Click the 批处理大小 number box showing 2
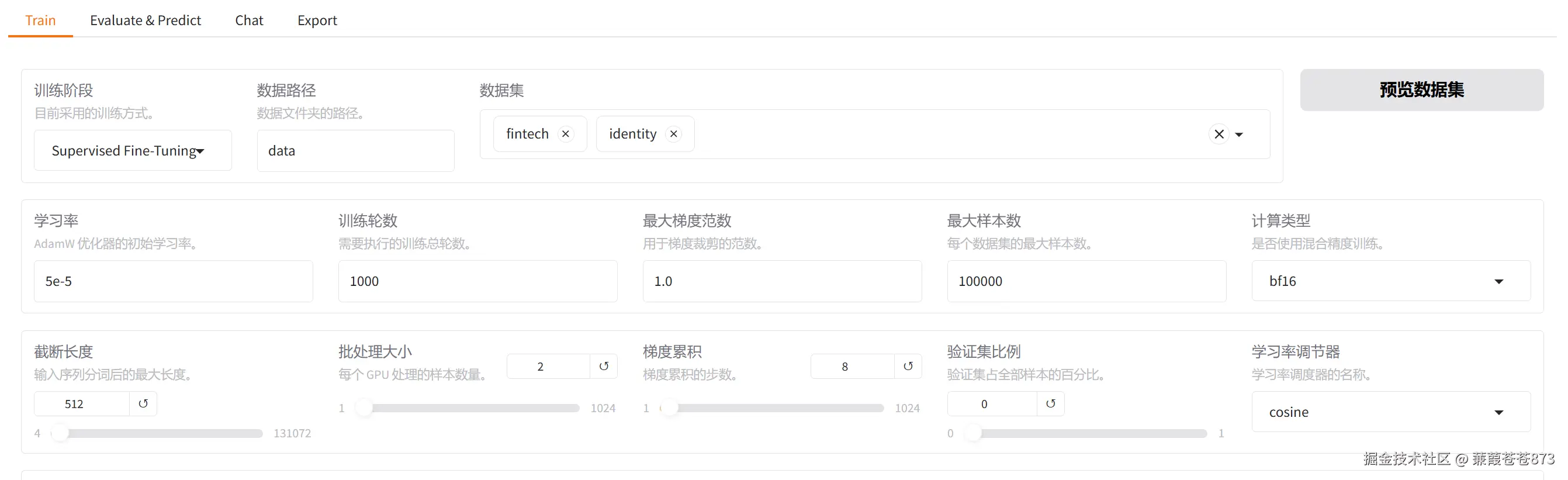This screenshot has width=1568, height=480. coord(548,366)
